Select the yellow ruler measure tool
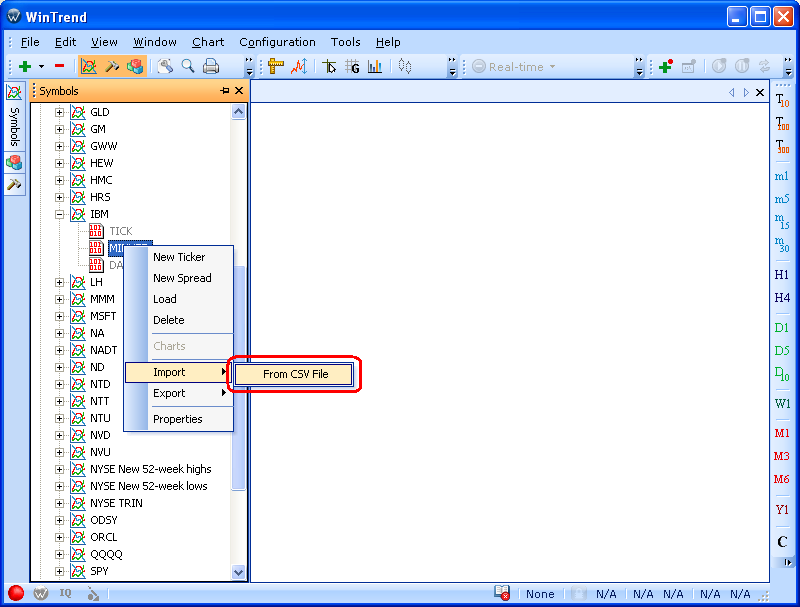Screen dimensions: 800x607 pyautogui.click(x=276, y=66)
